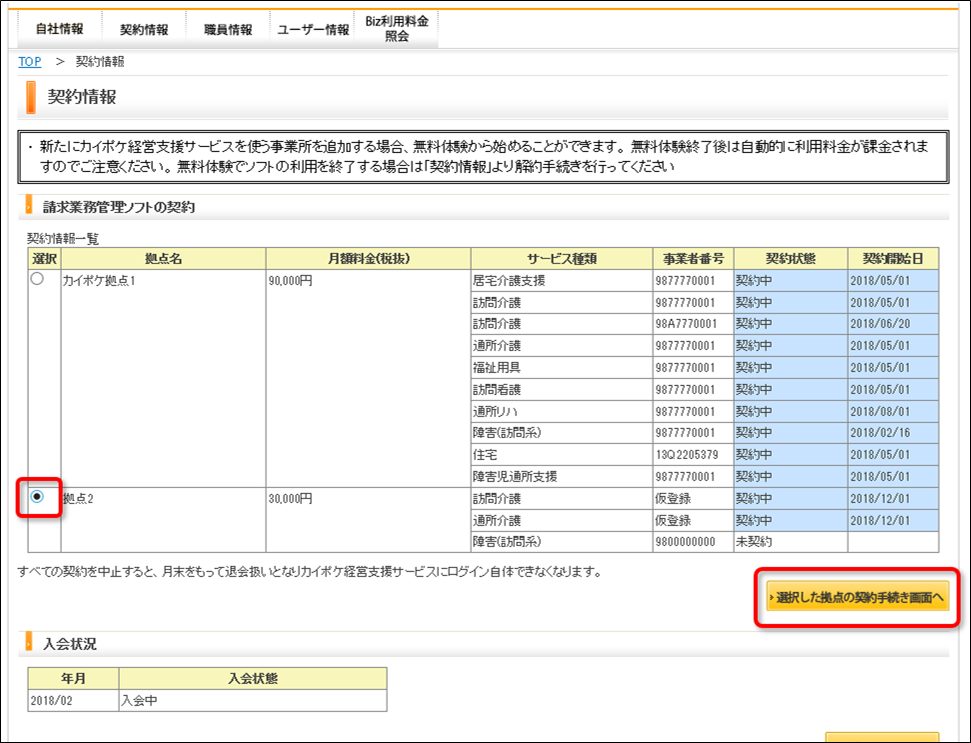Viewport: 971px width, 743px height.
Task: Click the 選択 column header
Action: tap(45, 259)
